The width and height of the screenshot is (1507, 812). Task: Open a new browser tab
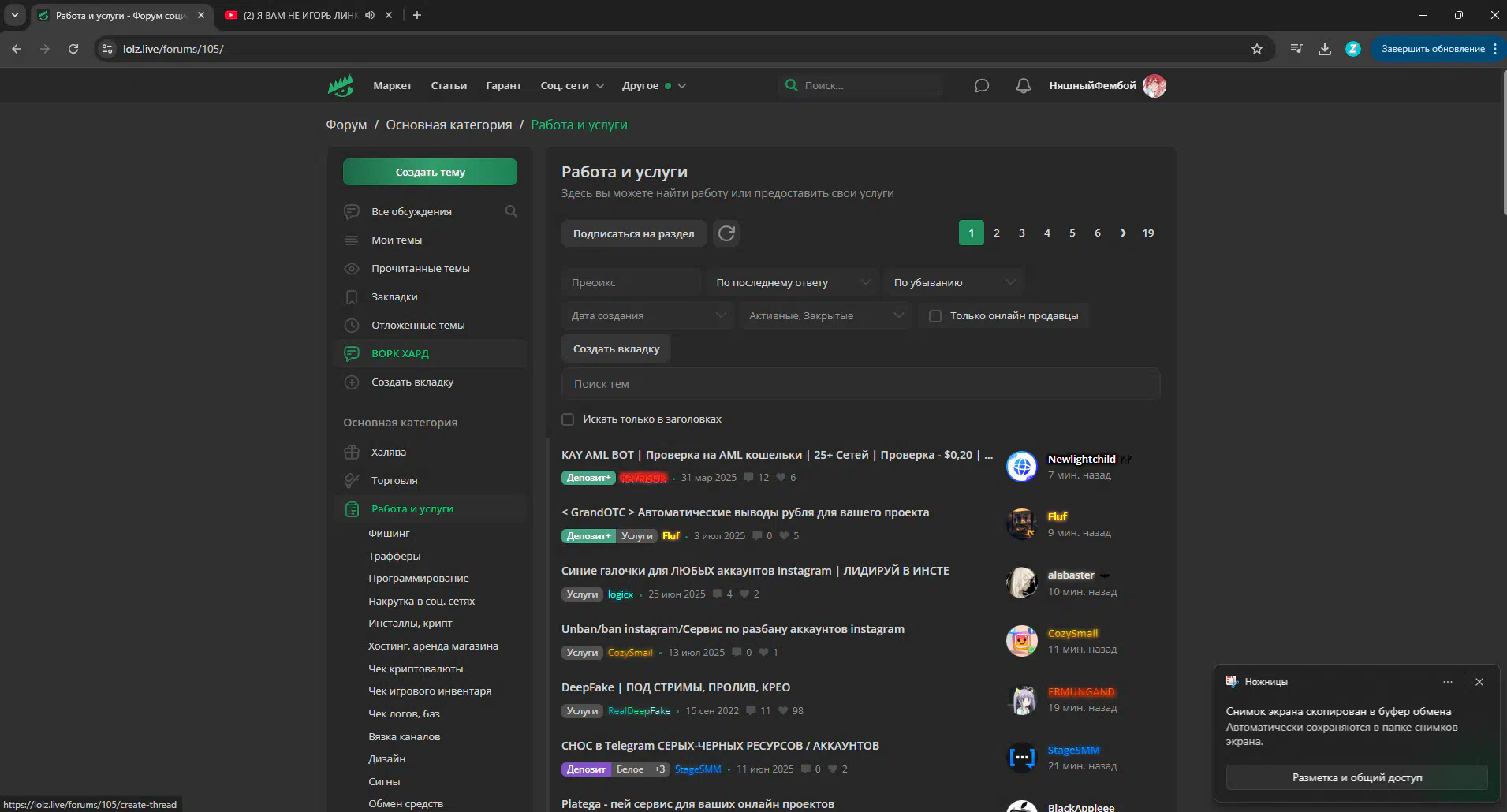417,15
